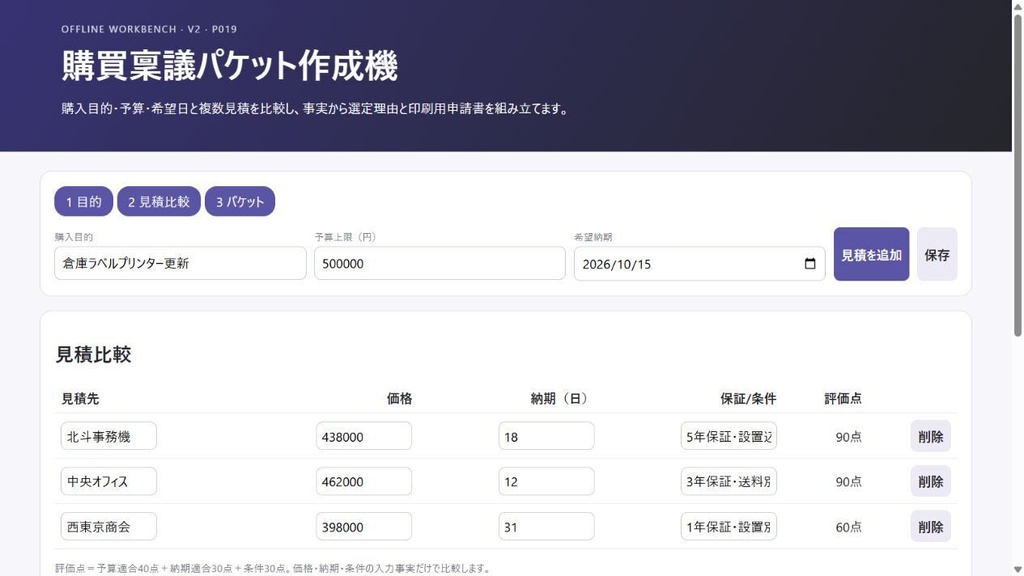Click the 見積を追加 button

[x=871, y=254]
